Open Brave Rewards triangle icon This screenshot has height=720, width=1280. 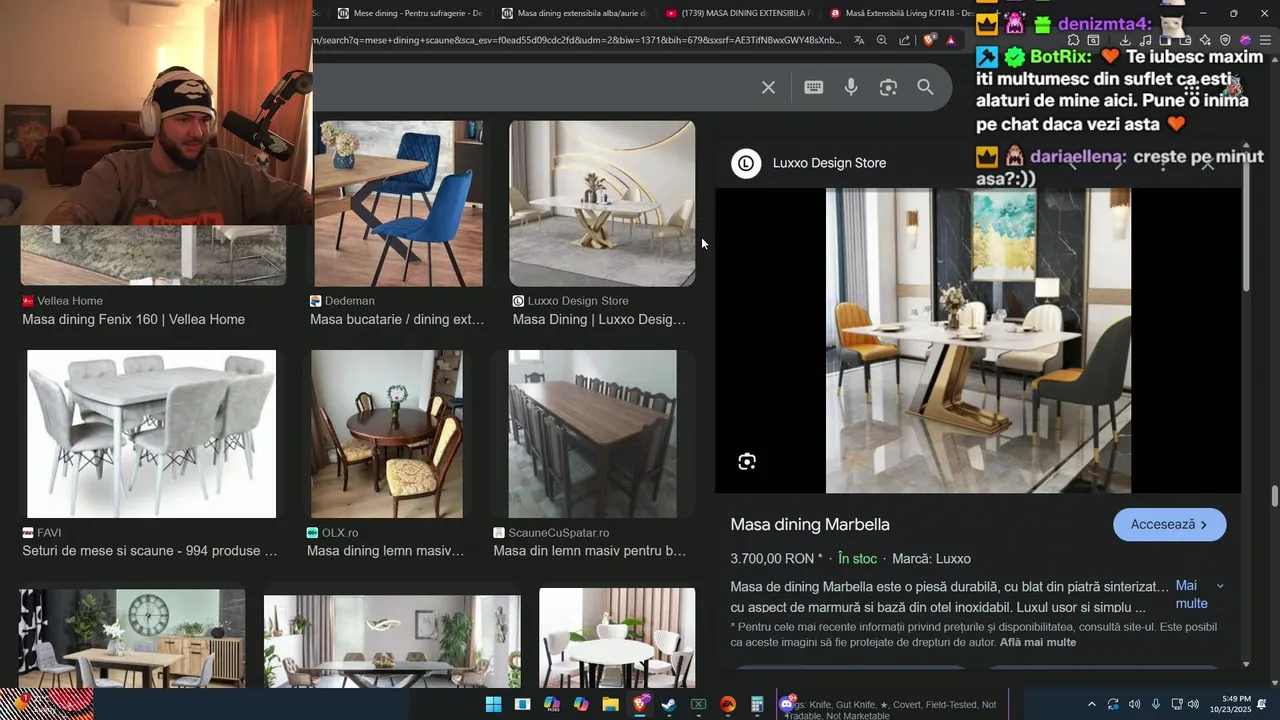(950, 40)
